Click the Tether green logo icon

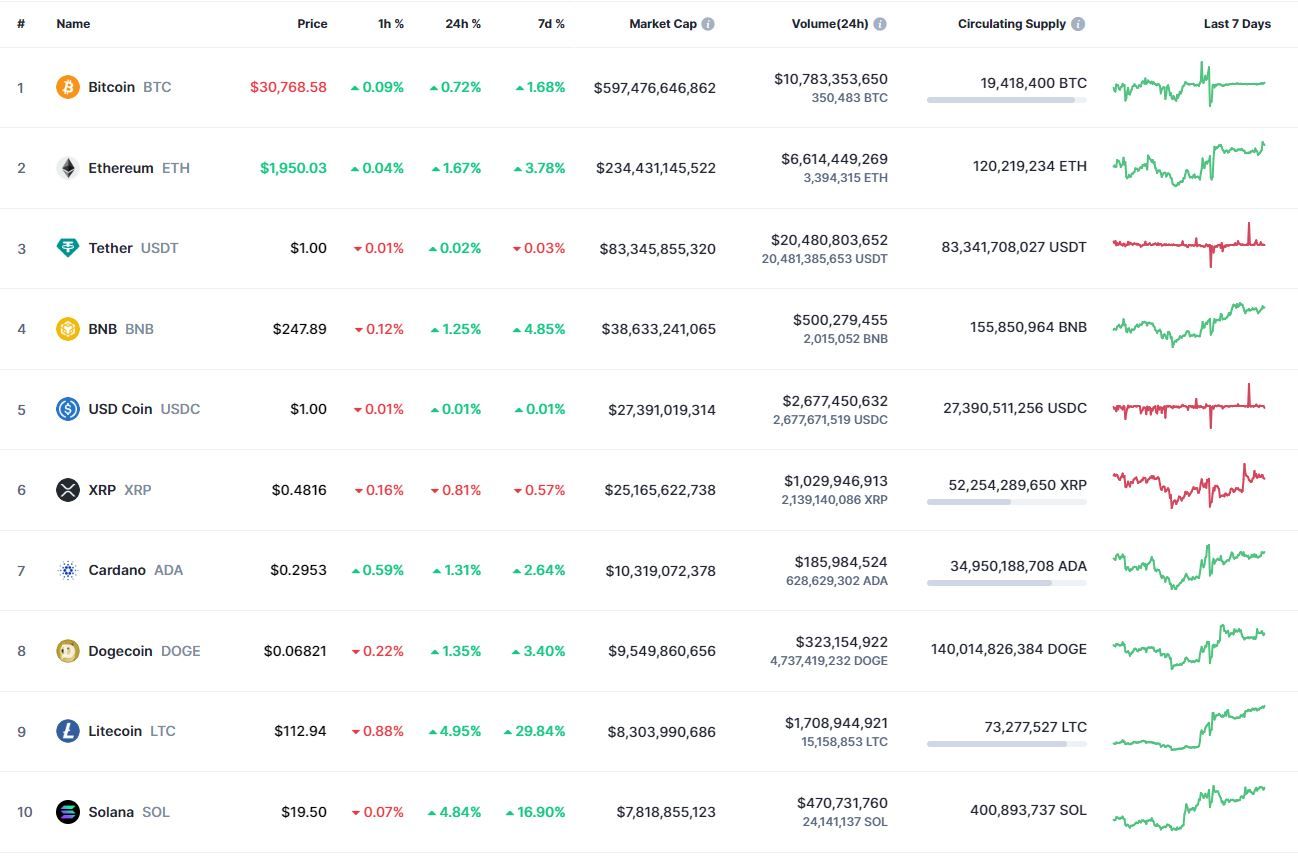tap(68, 248)
